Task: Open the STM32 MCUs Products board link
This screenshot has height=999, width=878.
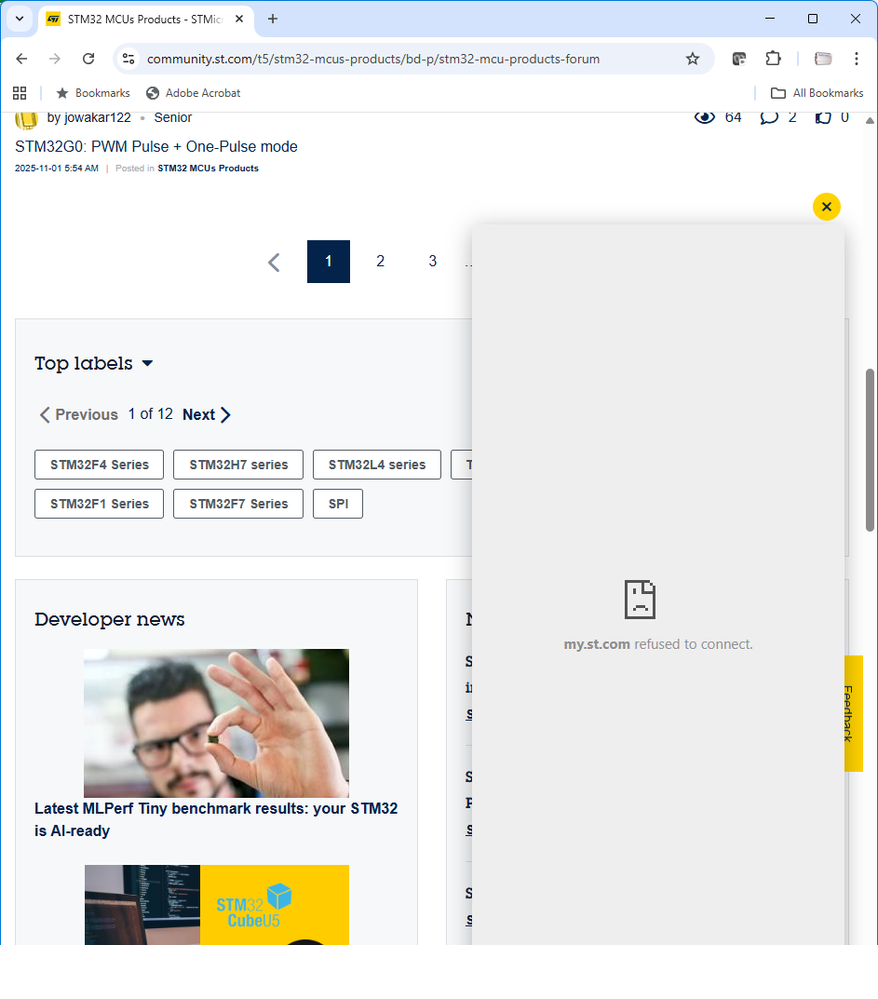Action: click(x=208, y=168)
